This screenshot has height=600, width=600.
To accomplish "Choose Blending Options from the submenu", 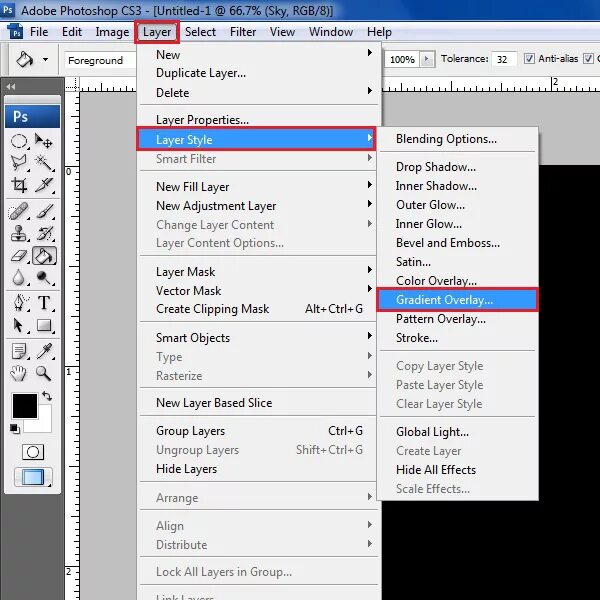I will tap(457, 139).
